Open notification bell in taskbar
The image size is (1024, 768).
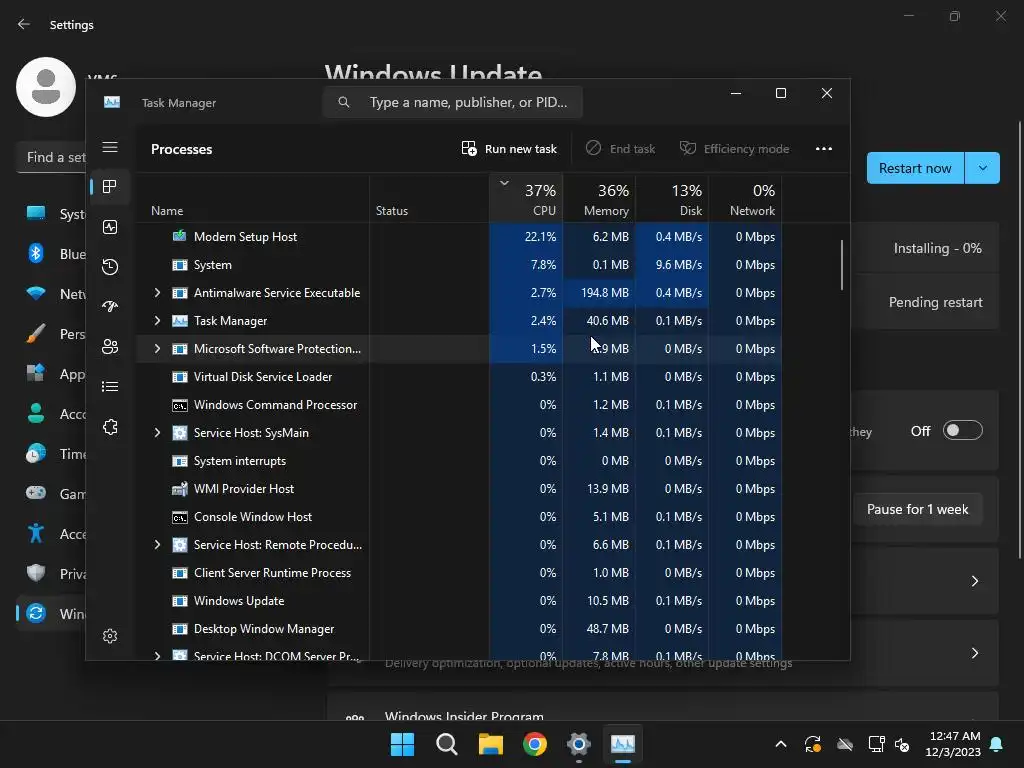coord(996,744)
